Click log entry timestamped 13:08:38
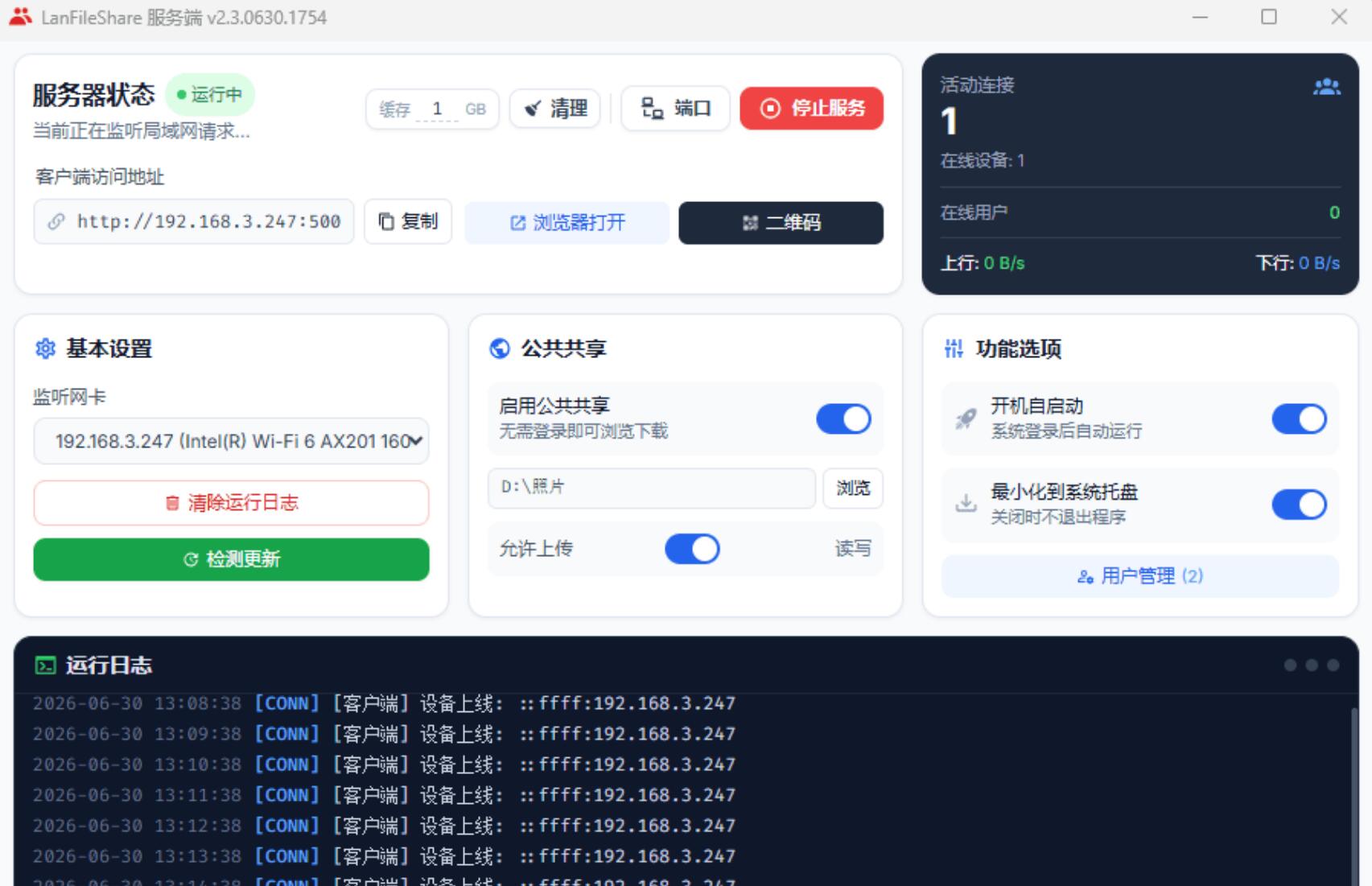The image size is (1372, 886). (x=384, y=703)
